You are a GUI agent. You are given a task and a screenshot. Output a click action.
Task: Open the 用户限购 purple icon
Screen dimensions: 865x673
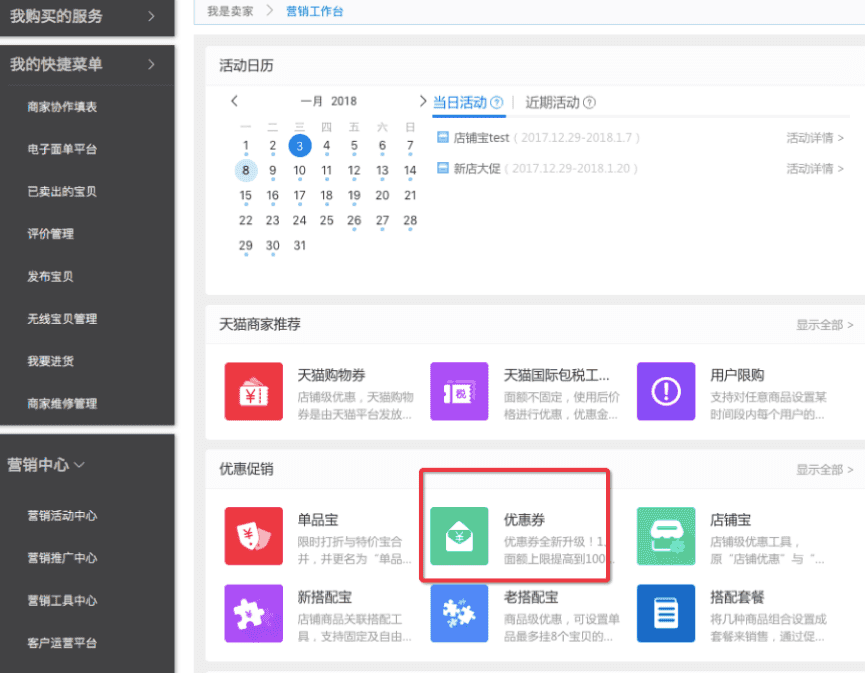pos(666,391)
